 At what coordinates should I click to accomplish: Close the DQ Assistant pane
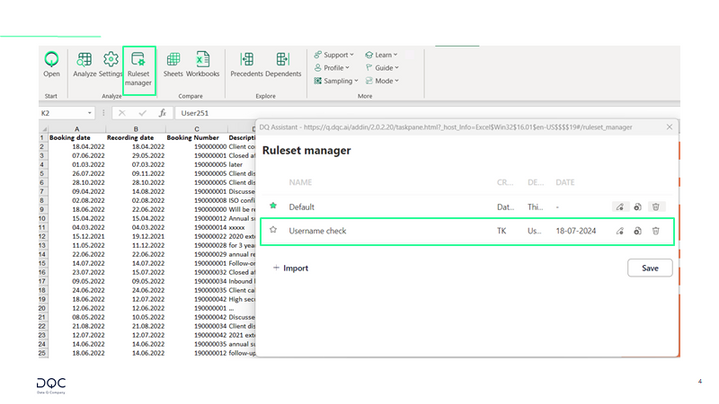pyautogui.click(x=669, y=127)
